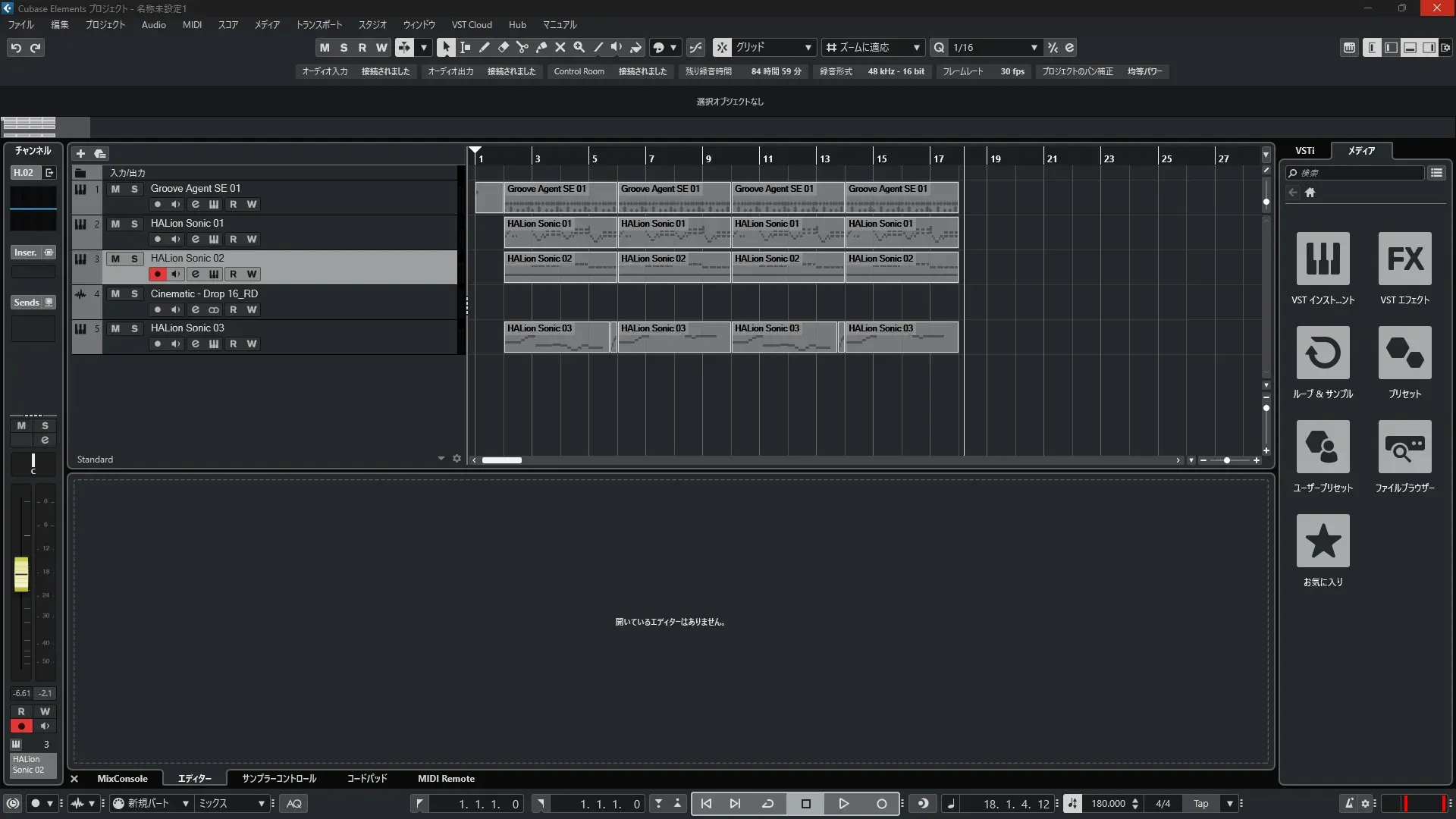Open the MIDI menu
The image size is (1456, 819).
pos(192,24)
